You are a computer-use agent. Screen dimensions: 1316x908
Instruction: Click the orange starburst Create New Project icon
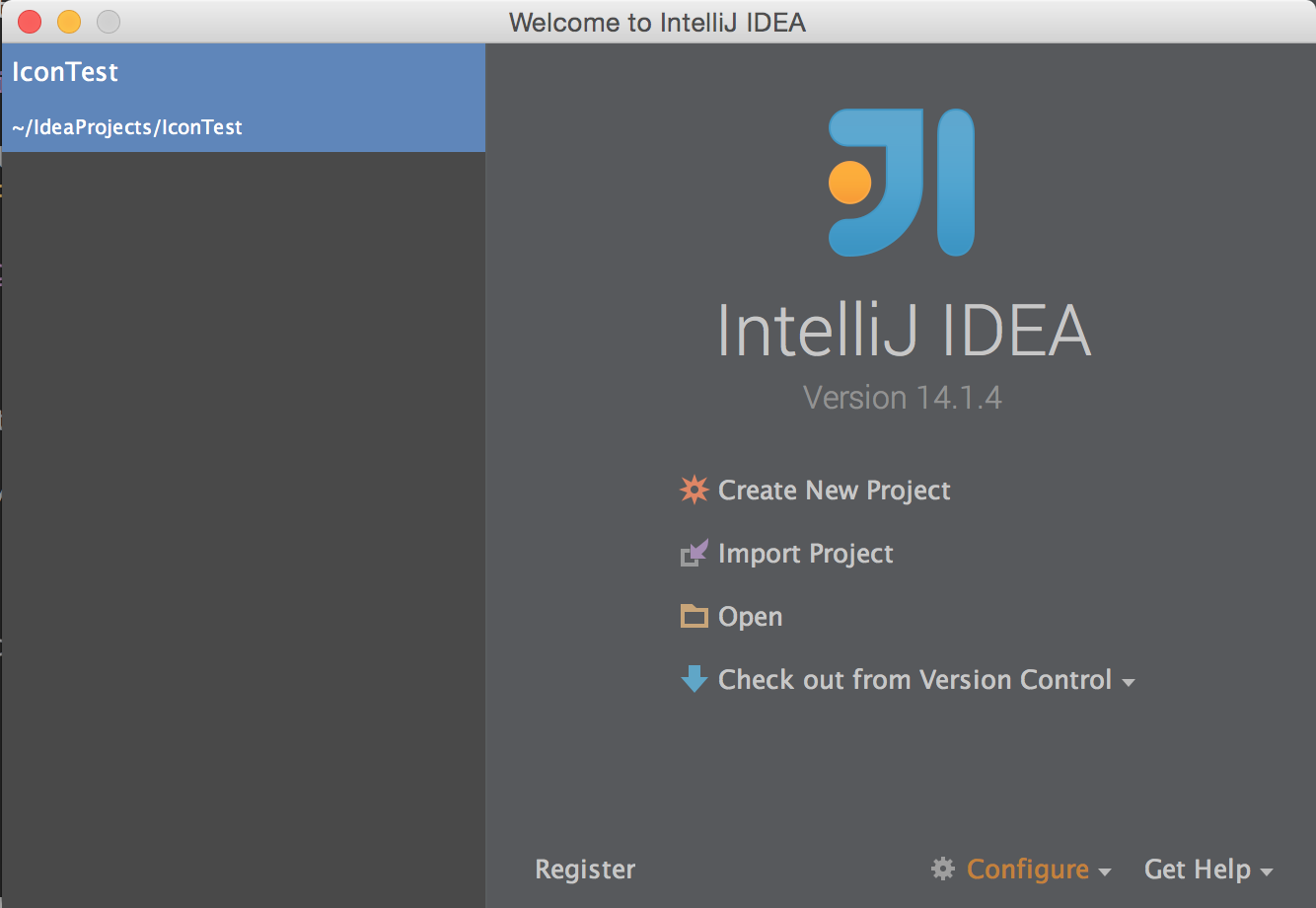(x=695, y=490)
